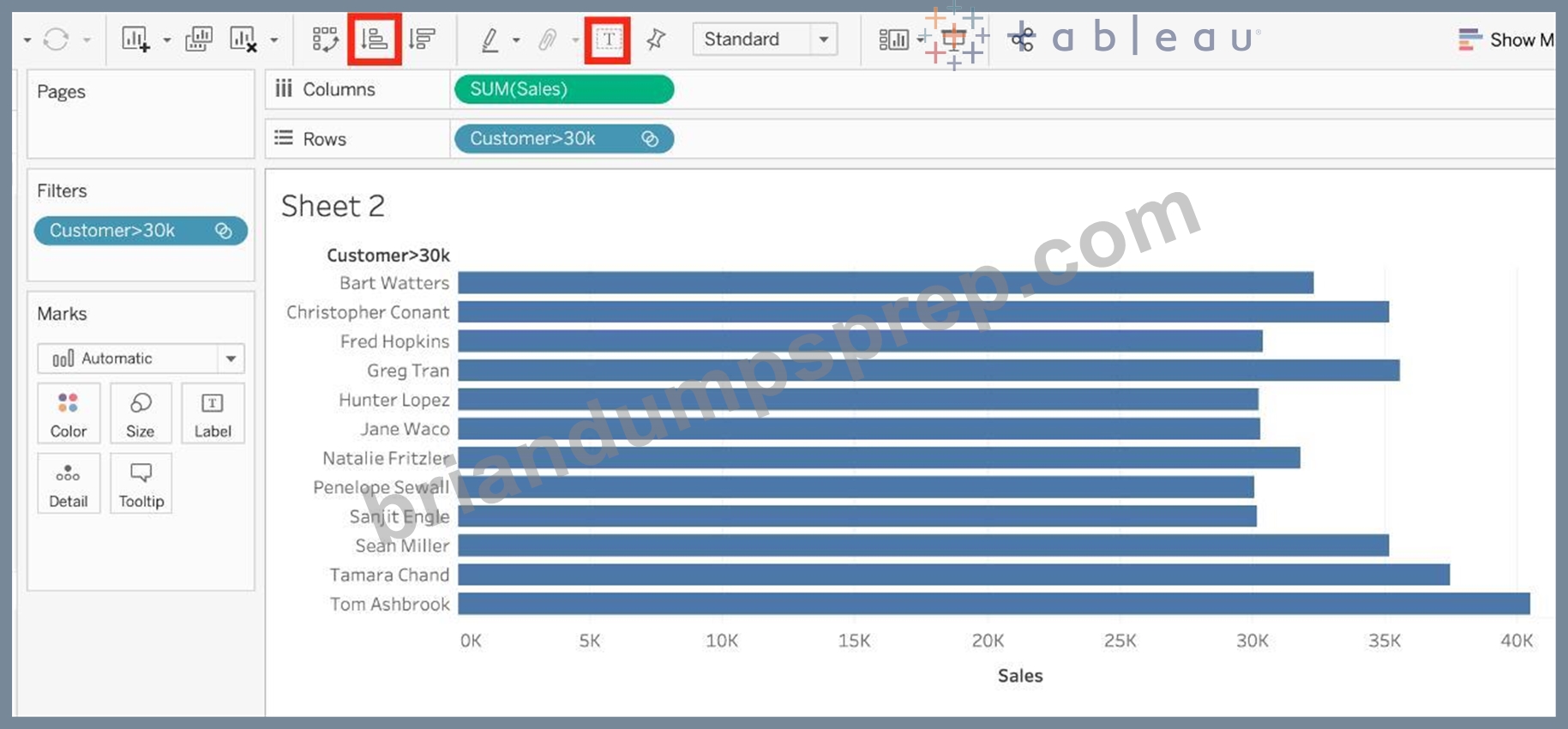Click the Tooltip marks card button
This screenshot has width=1568, height=729.
click(141, 484)
